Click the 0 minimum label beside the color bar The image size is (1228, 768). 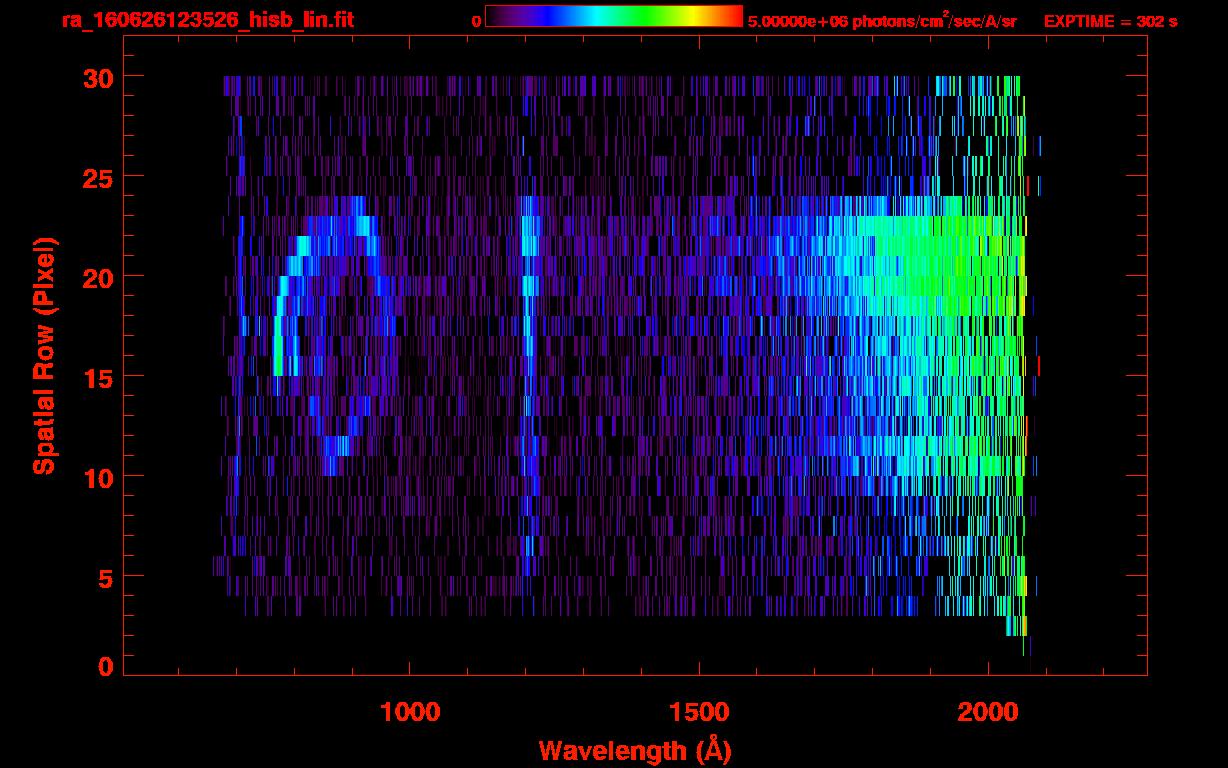[x=476, y=21]
